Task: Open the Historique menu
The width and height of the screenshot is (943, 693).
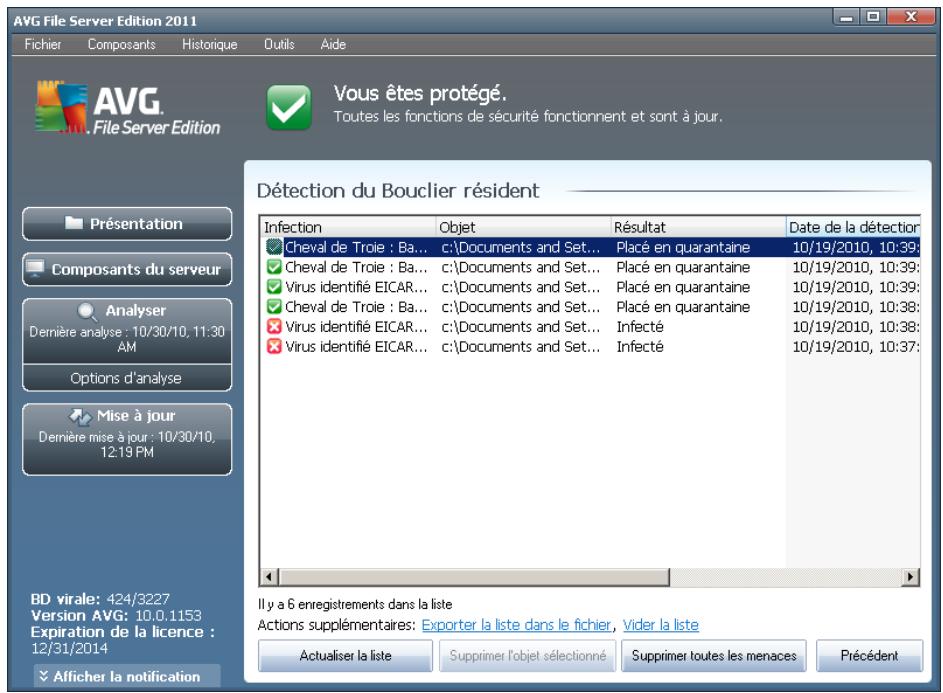Action: 210,44
